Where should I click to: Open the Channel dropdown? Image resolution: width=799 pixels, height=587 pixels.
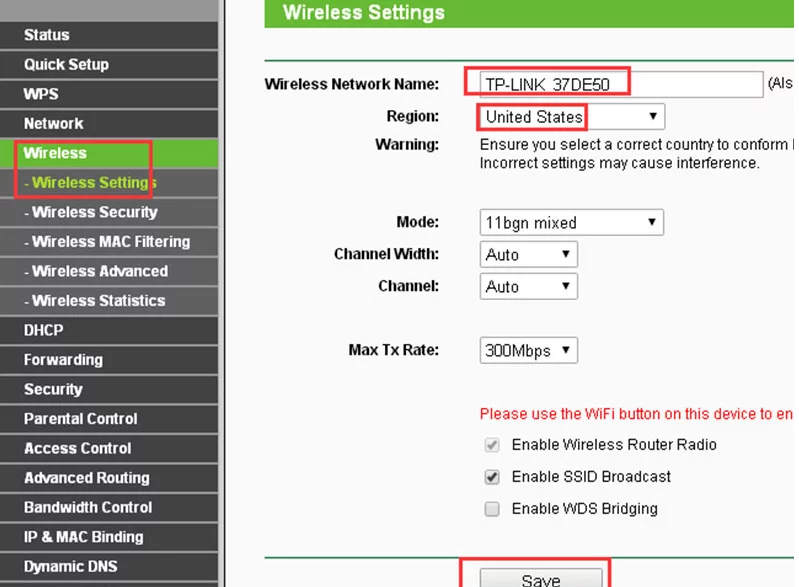[x=528, y=287]
